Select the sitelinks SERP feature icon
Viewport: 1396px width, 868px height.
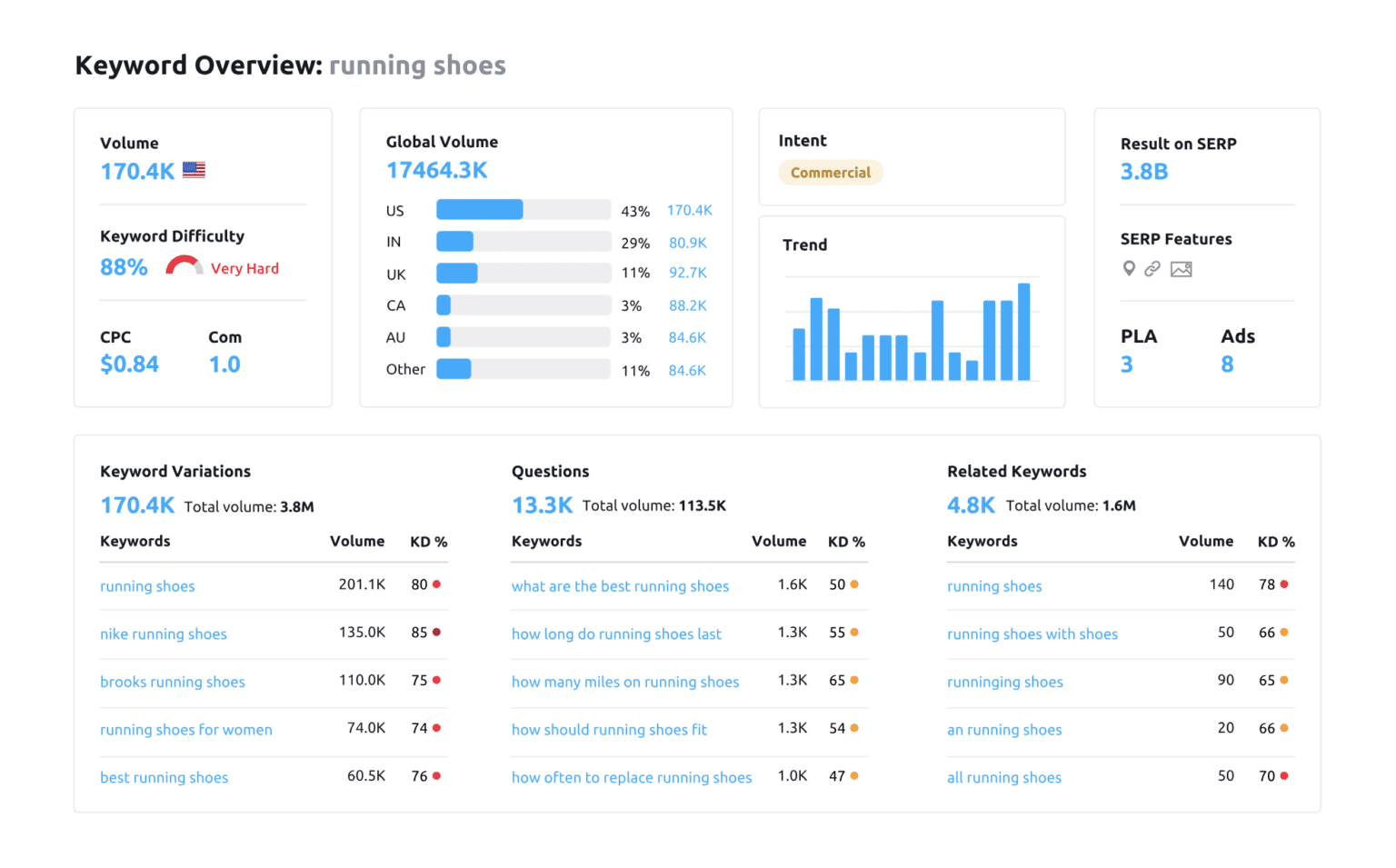[1152, 269]
